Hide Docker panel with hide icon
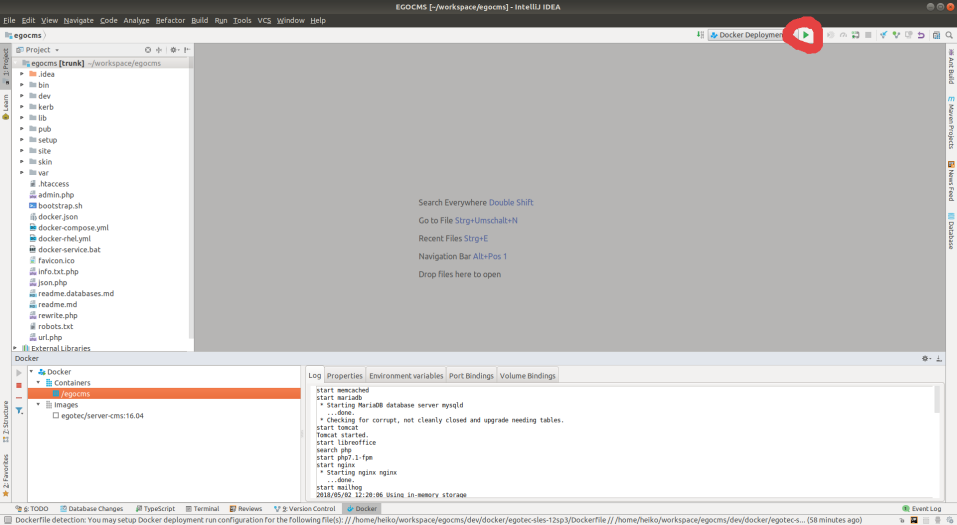The width and height of the screenshot is (957, 525). [939, 358]
